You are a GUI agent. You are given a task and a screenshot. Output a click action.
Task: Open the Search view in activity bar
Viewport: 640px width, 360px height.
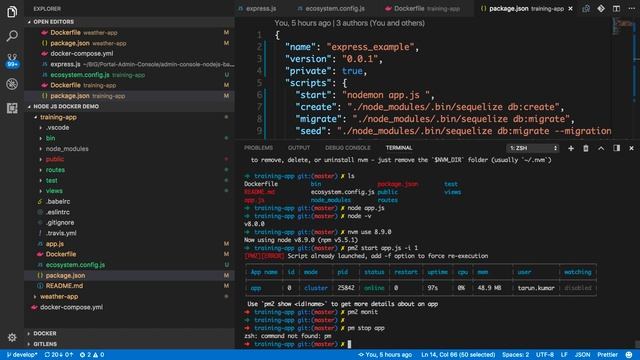coord(12,36)
